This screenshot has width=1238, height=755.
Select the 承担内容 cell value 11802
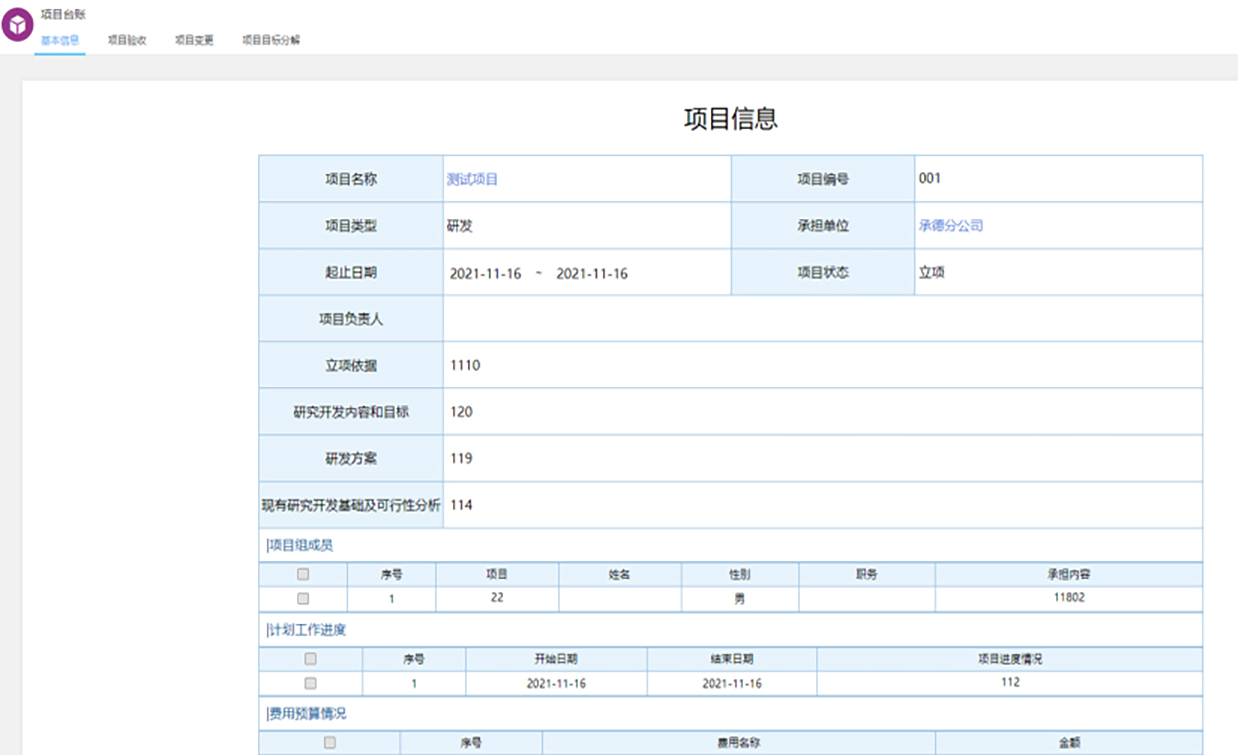[1069, 598]
